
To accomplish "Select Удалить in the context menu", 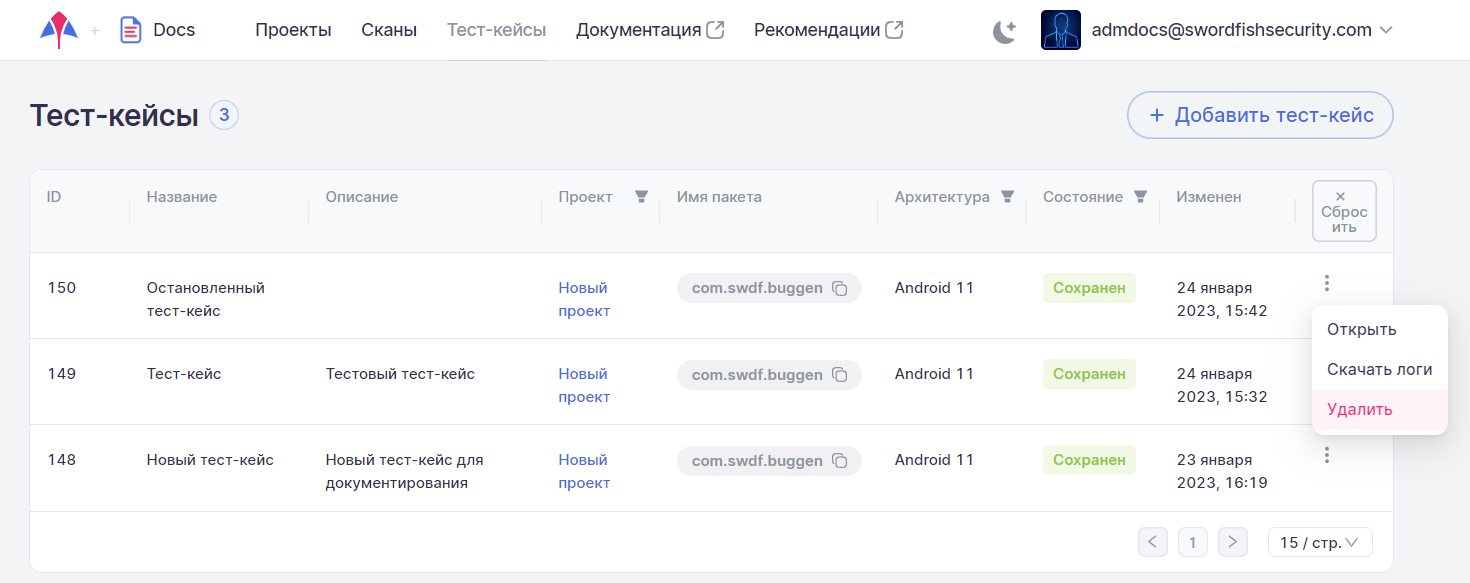I will click(x=1359, y=409).
